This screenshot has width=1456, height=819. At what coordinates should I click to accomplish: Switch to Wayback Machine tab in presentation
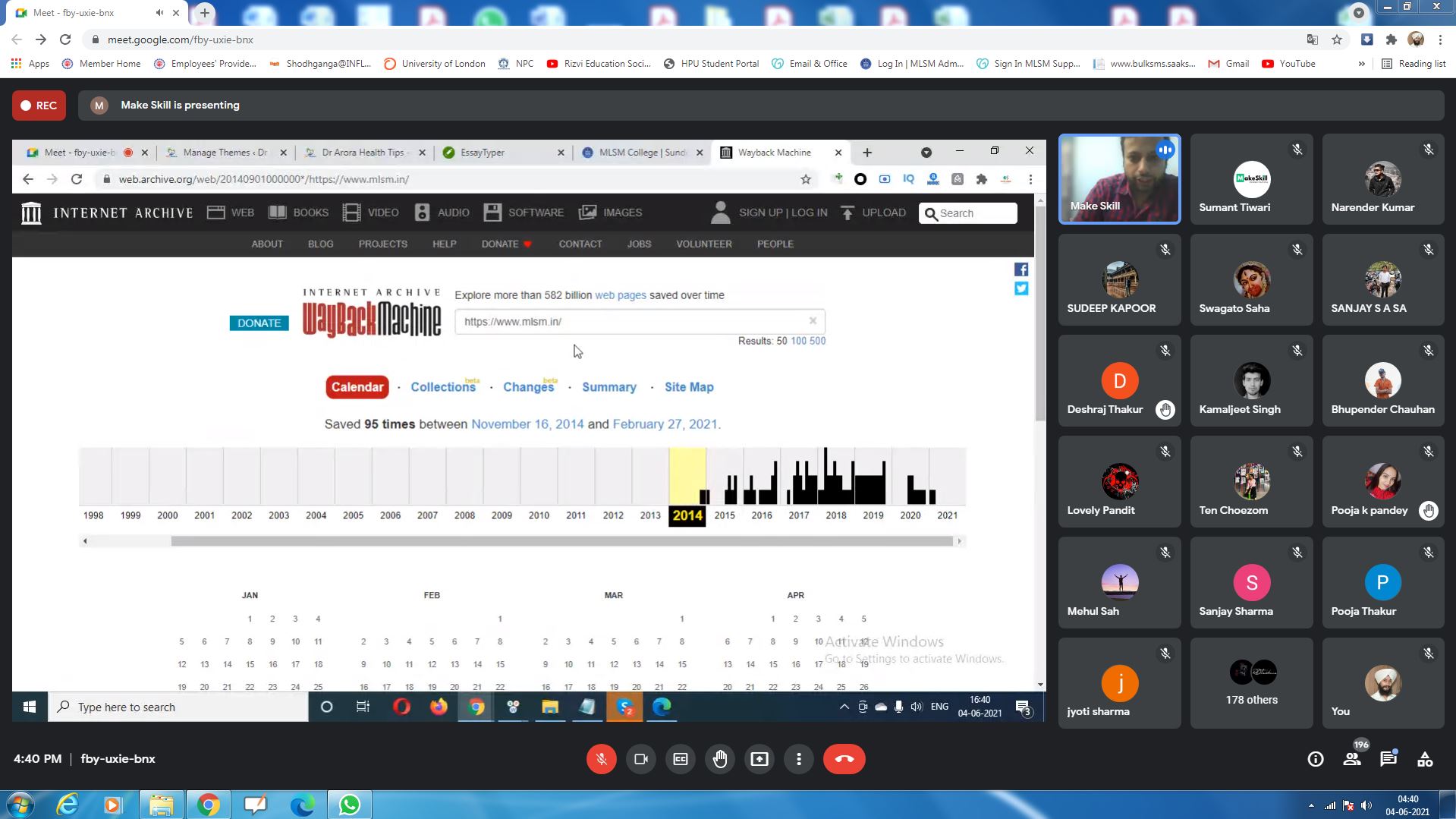pos(774,153)
